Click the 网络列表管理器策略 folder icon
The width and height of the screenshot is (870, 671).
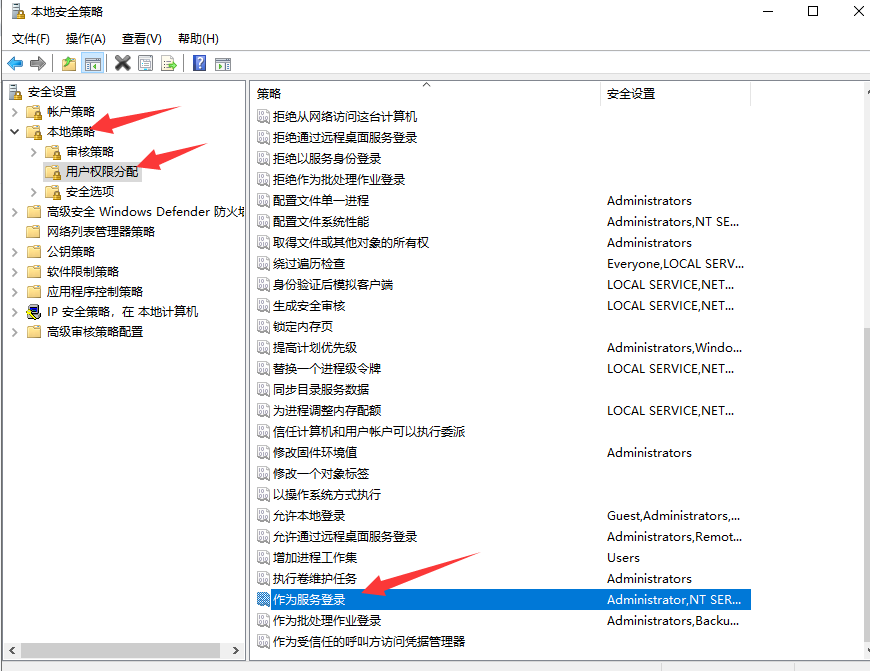34,232
